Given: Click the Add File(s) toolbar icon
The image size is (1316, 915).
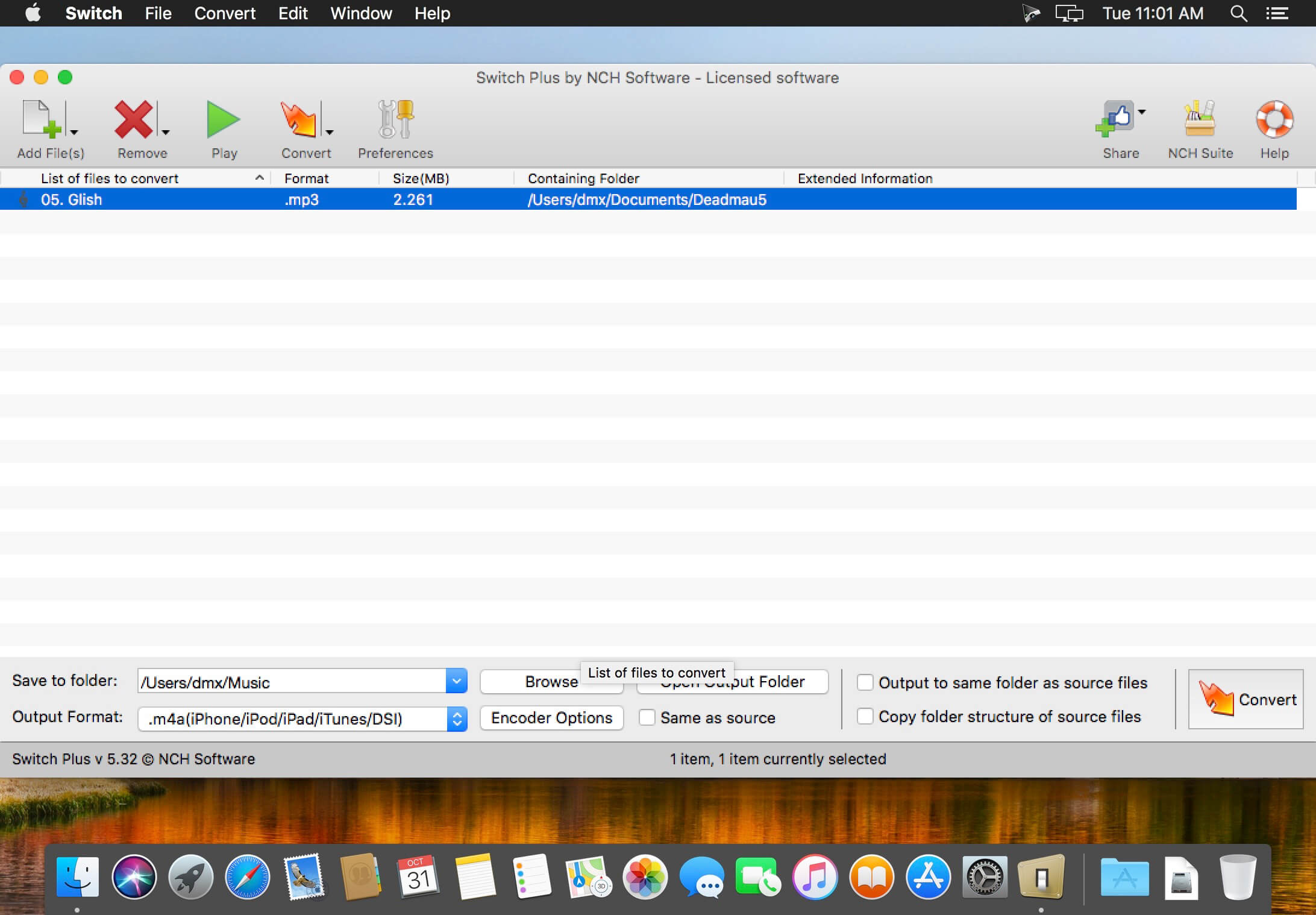Looking at the screenshot, I should coord(41,119).
